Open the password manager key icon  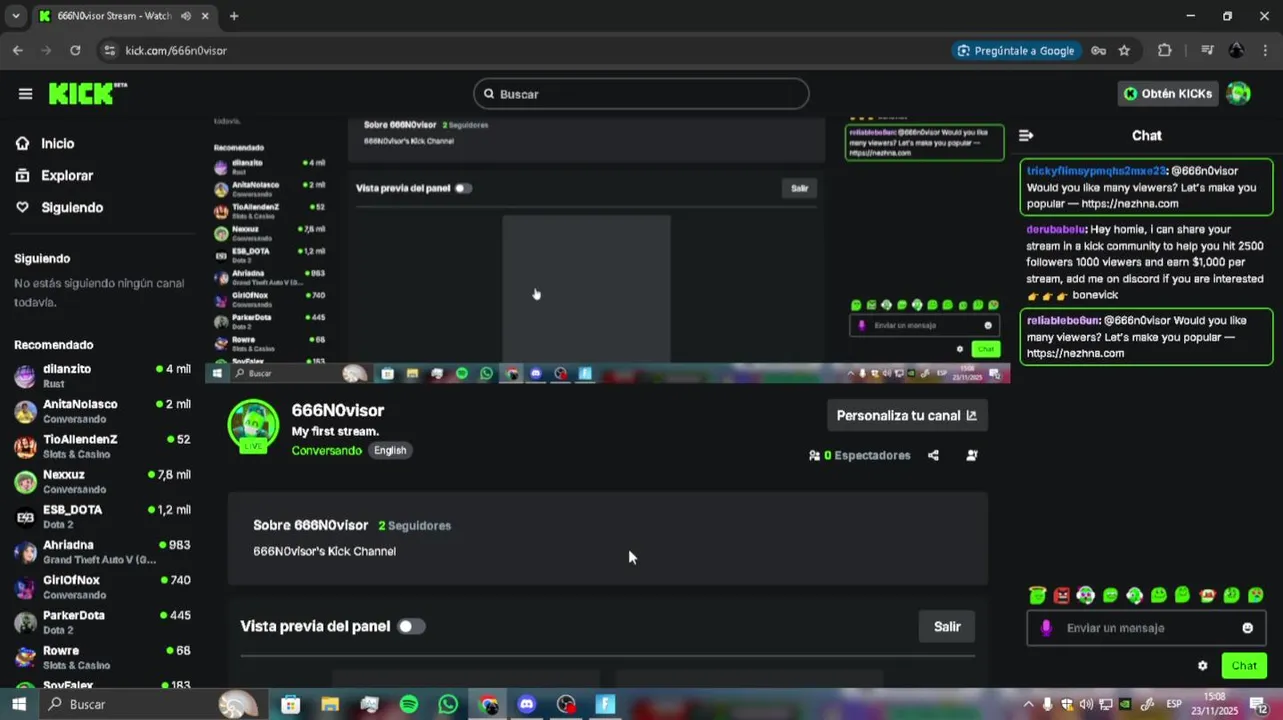(x=1098, y=50)
